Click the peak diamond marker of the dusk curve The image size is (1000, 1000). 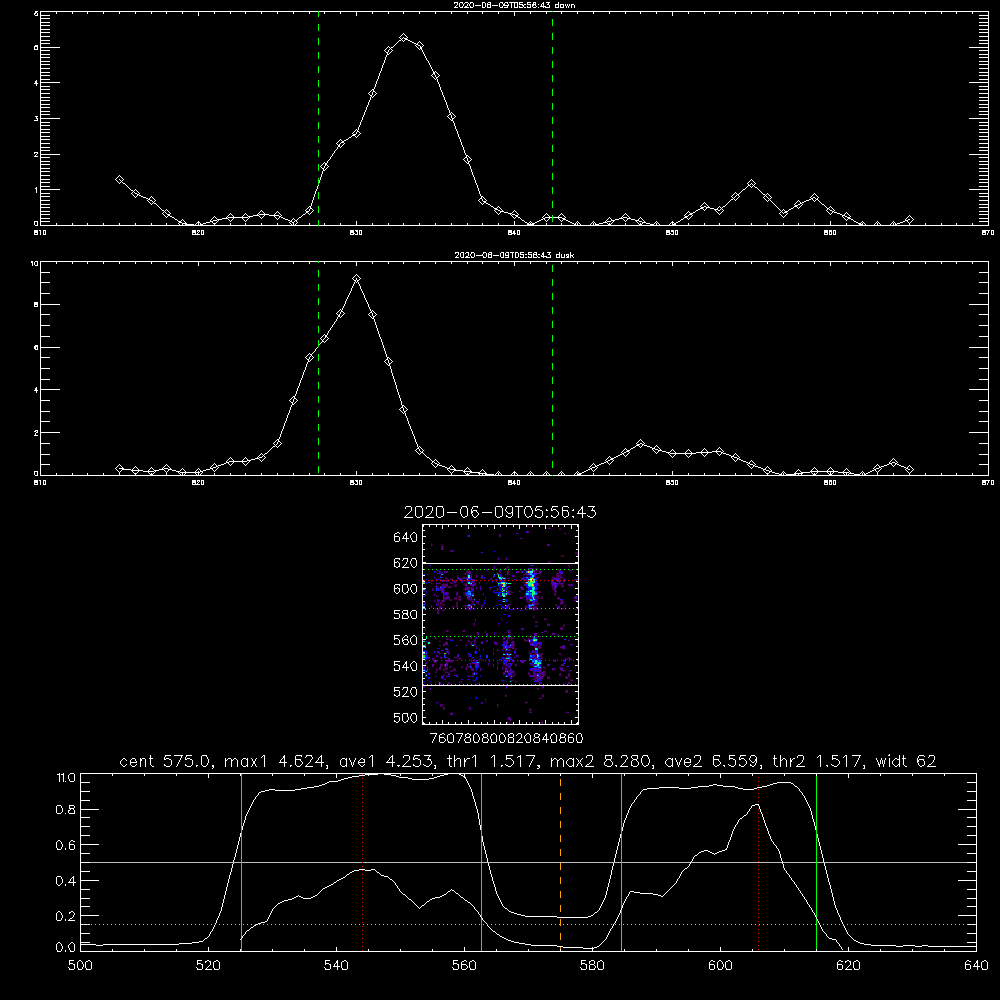(357, 279)
